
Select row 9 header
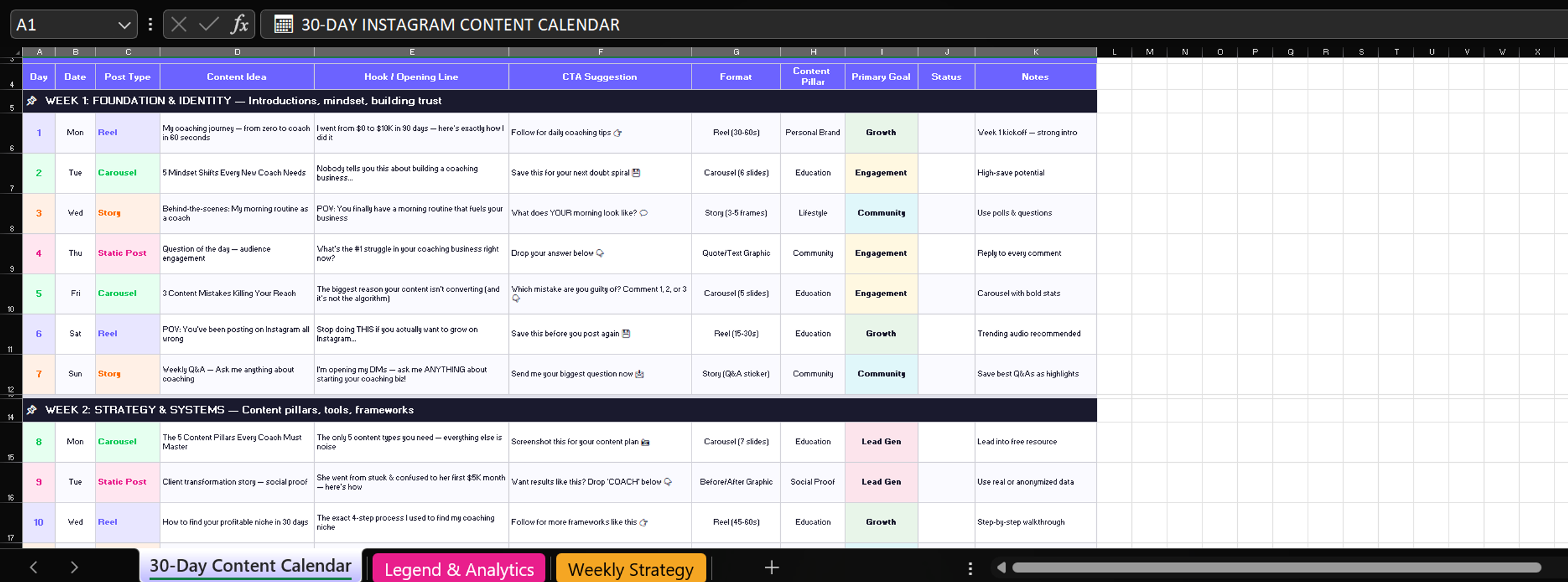point(11,253)
